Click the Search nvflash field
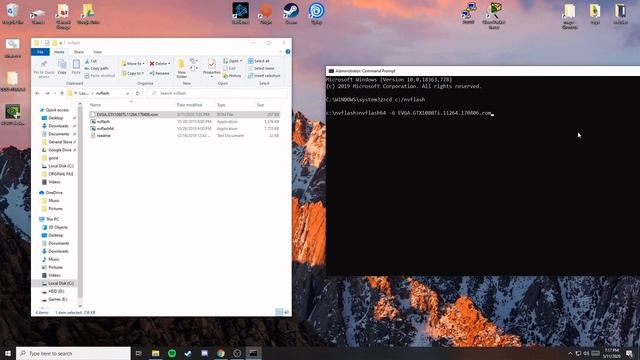Image resolution: width=640 pixels, height=360 pixels. (217, 93)
